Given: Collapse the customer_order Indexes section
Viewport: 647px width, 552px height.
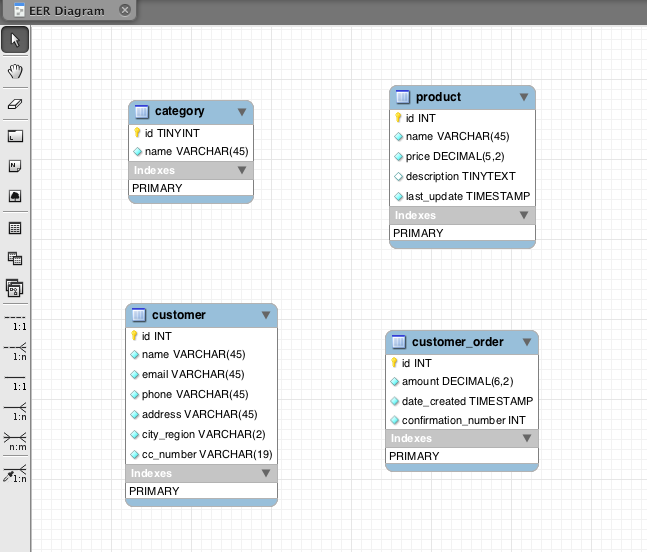Looking at the screenshot, I should (526, 439).
